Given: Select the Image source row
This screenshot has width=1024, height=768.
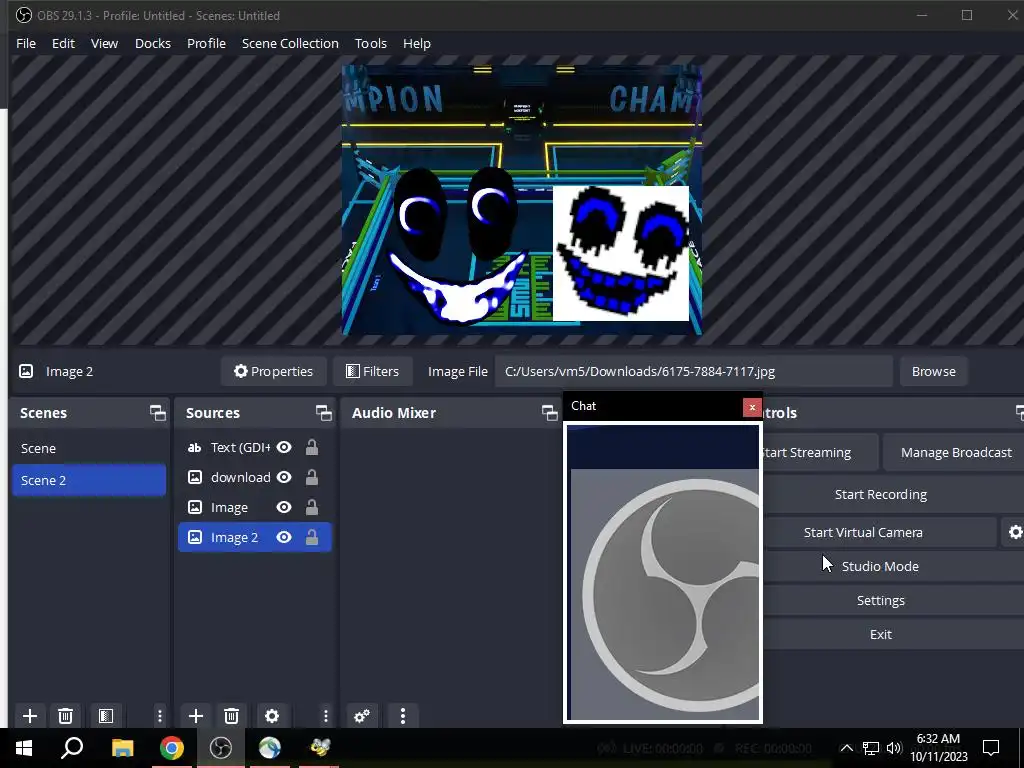Looking at the screenshot, I should click(x=255, y=507).
